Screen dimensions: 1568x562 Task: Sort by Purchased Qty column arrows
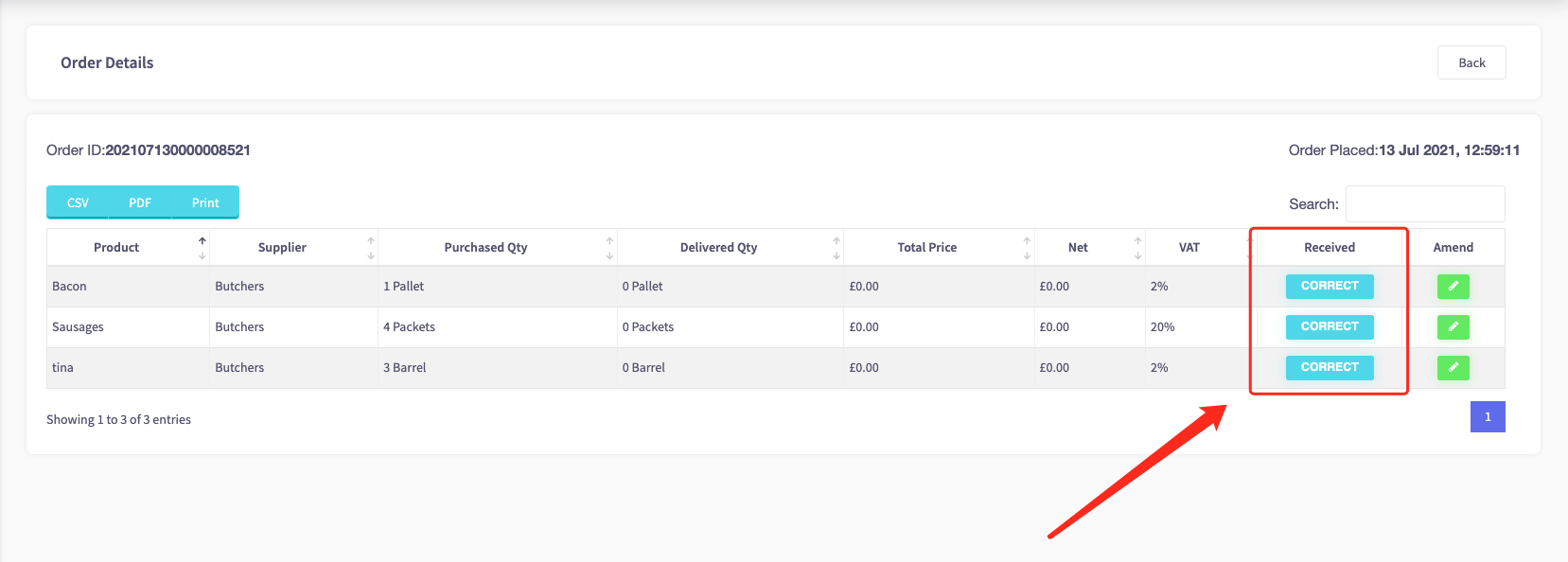(x=609, y=248)
